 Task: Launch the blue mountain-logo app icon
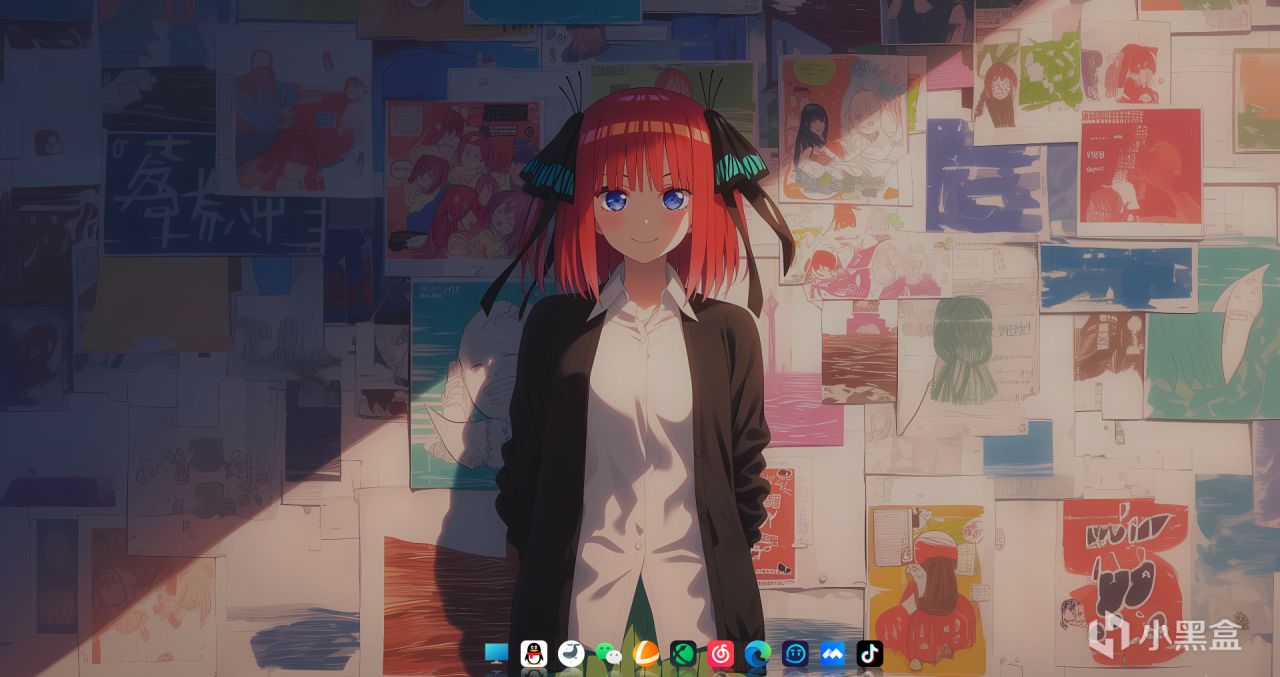(832, 654)
